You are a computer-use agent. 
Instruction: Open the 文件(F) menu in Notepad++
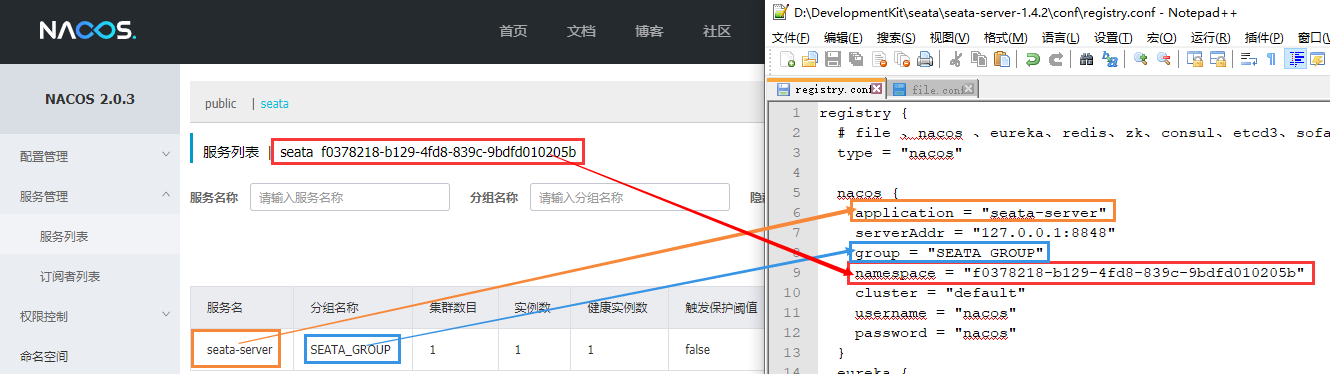(x=790, y=37)
